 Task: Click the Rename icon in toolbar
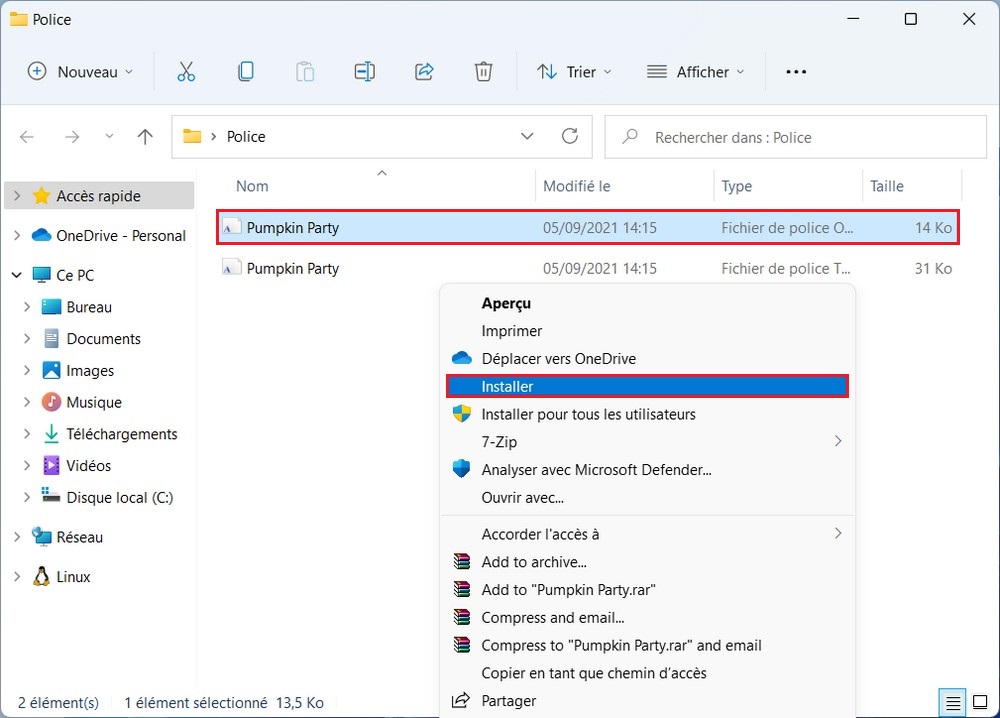tap(364, 72)
